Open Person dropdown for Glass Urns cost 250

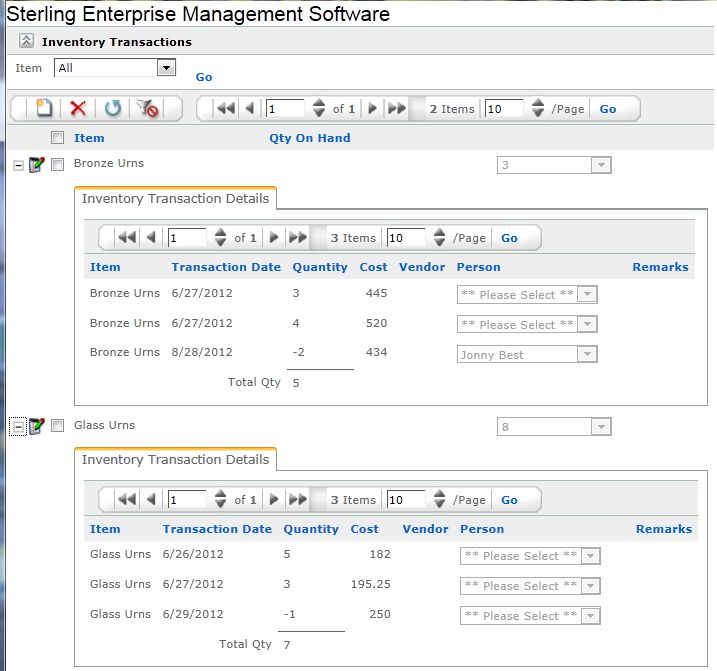coord(530,616)
